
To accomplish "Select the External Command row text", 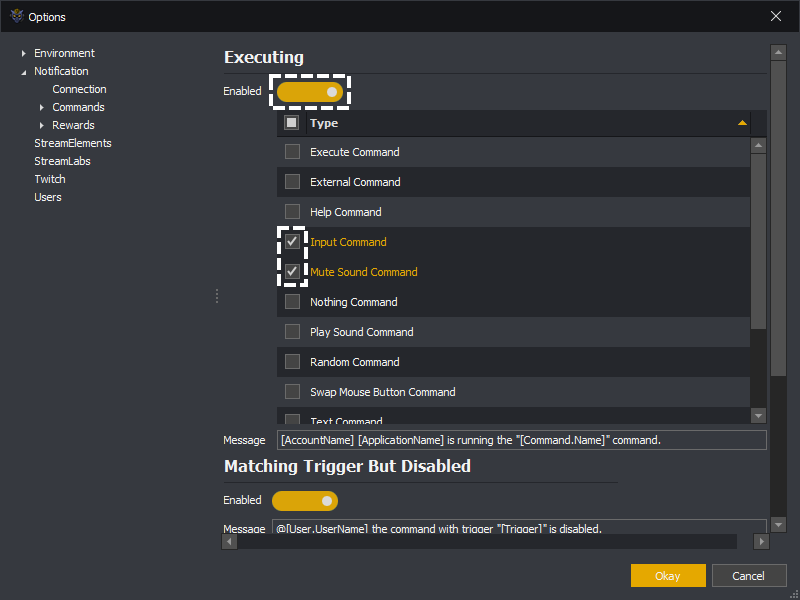I will click(355, 182).
